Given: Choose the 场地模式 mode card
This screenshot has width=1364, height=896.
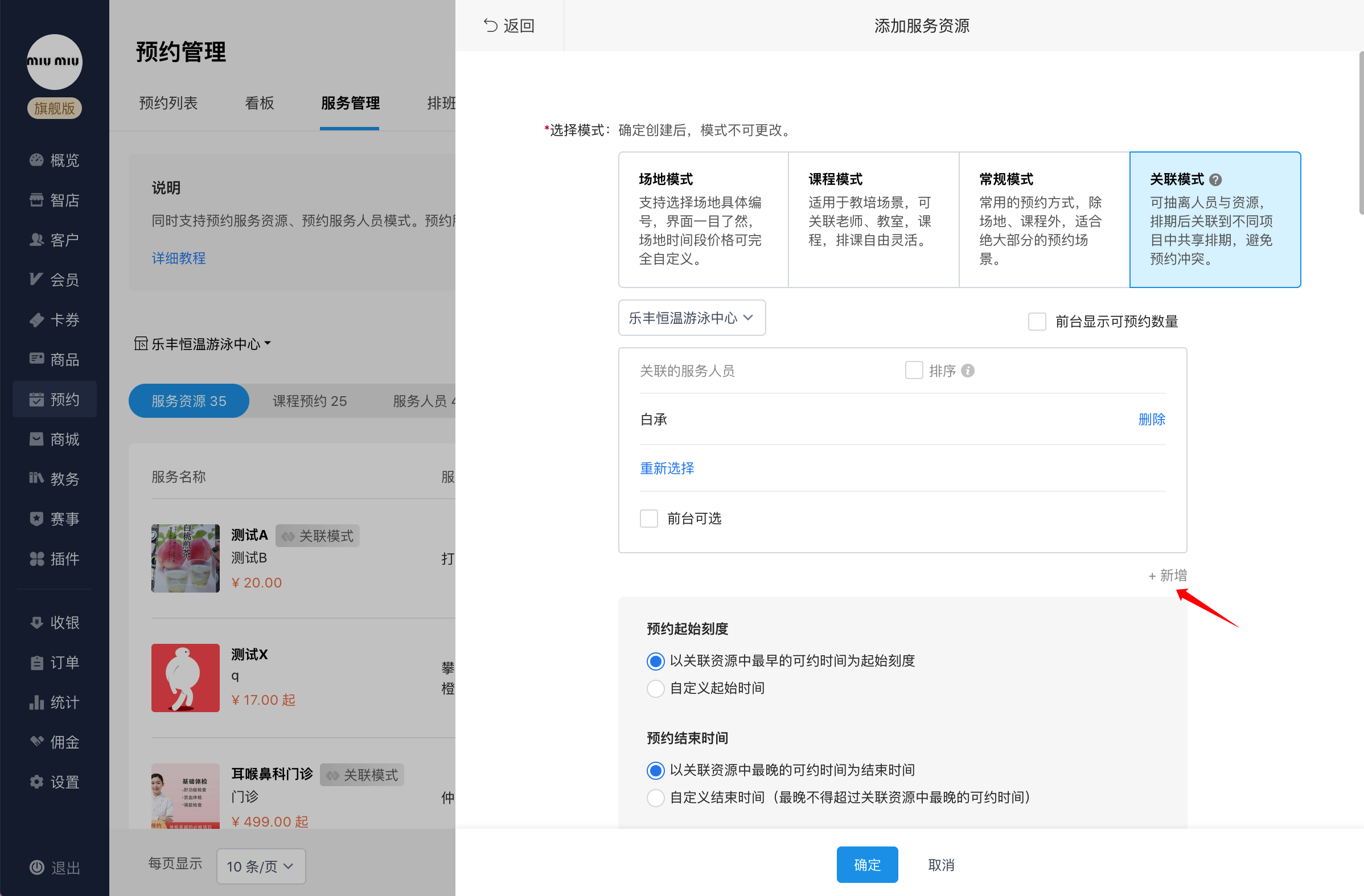Looking at the screenshot, I should point(703,220).
